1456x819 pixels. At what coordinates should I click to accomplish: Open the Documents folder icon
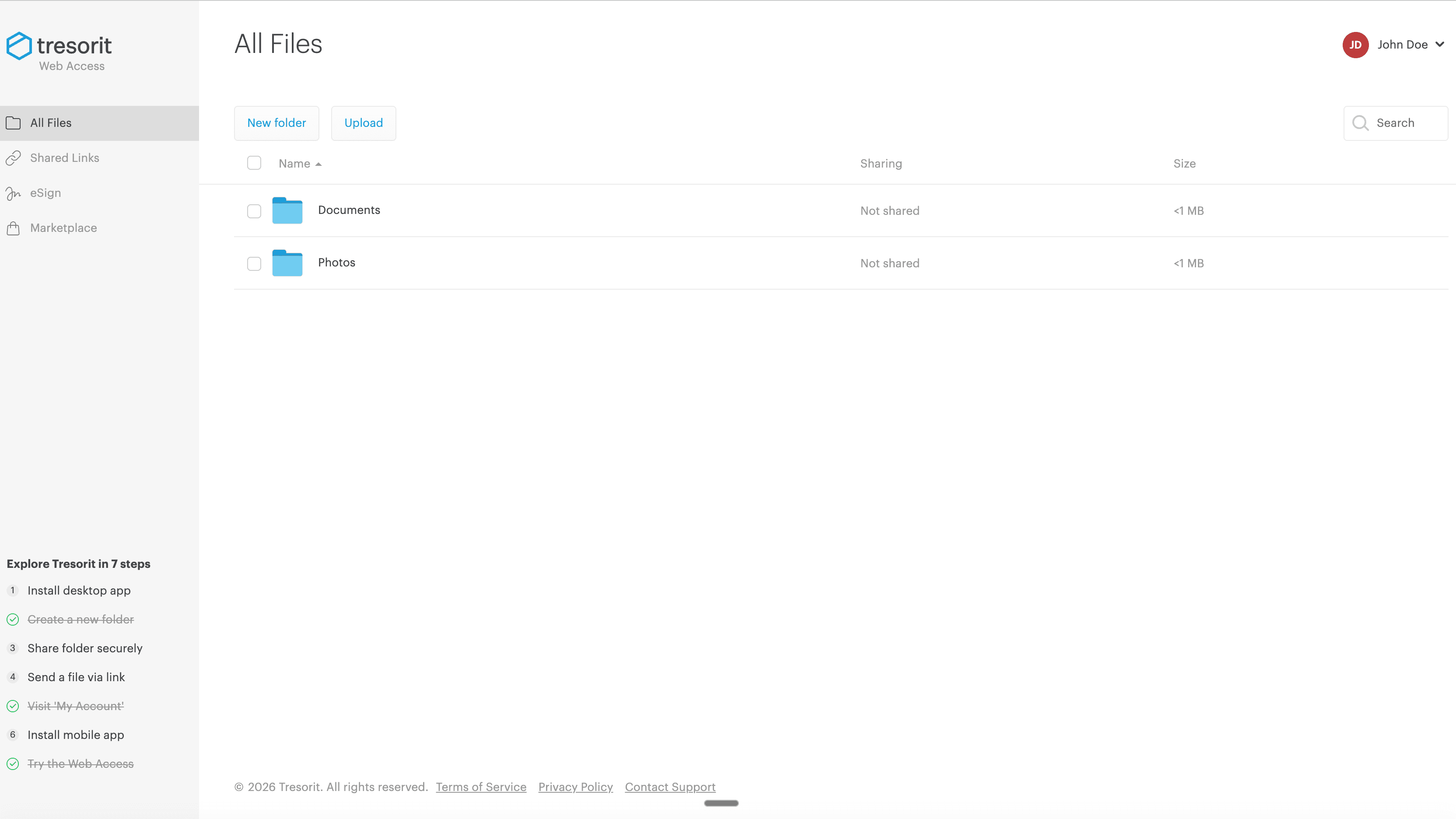(x=287, y=210)
